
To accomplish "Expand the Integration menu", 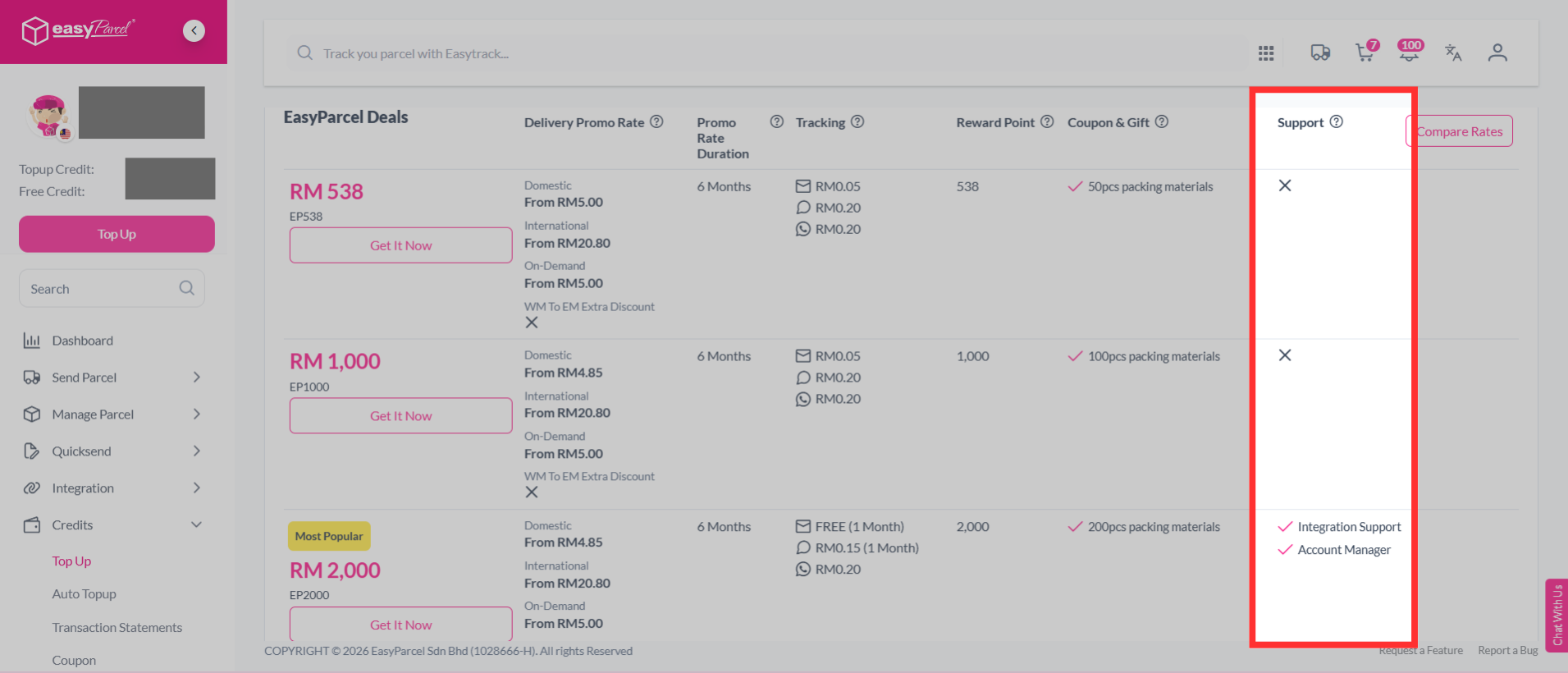I will coord(196,488).
